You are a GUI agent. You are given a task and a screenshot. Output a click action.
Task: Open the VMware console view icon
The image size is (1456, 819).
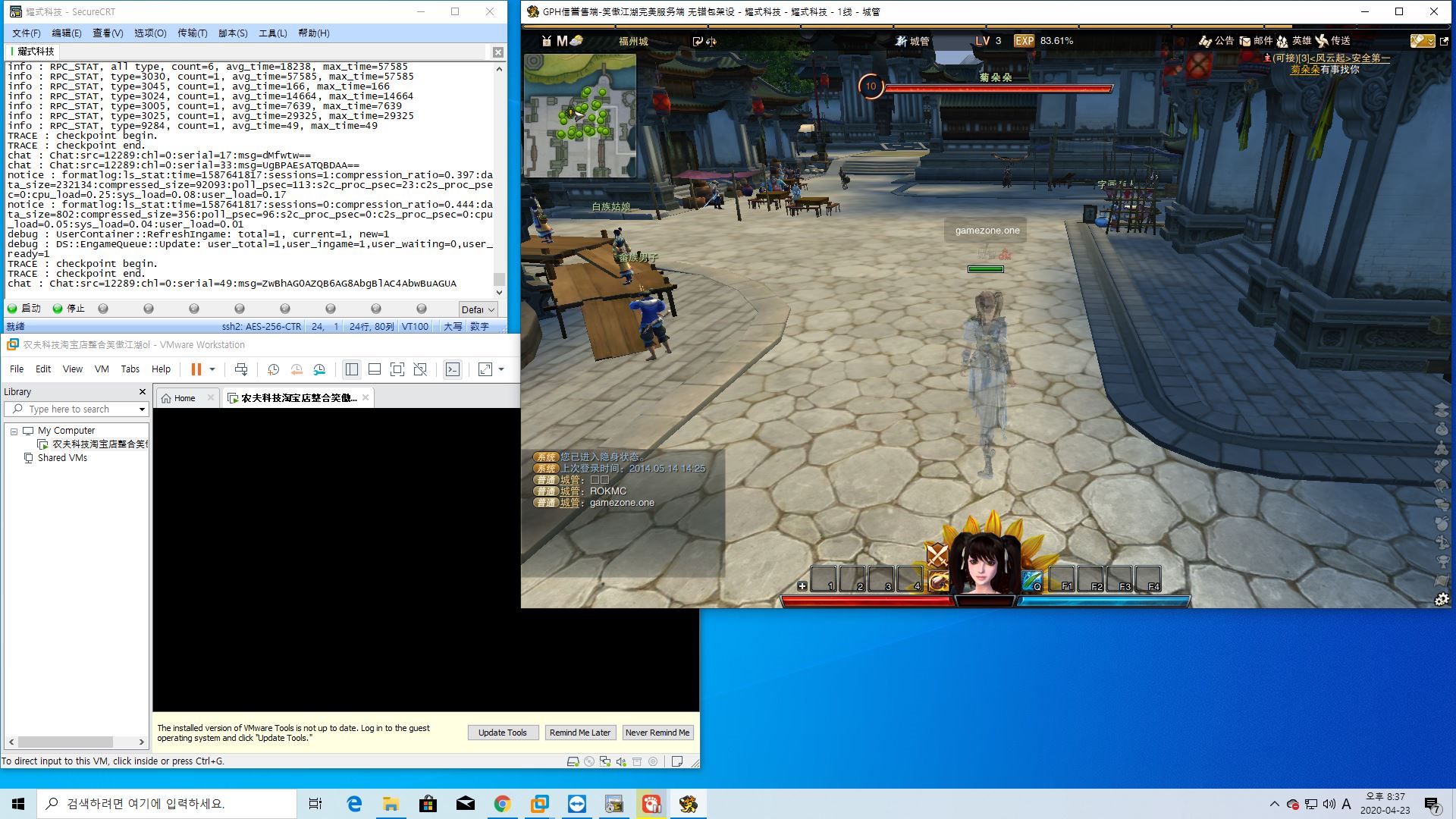[453, 369]
